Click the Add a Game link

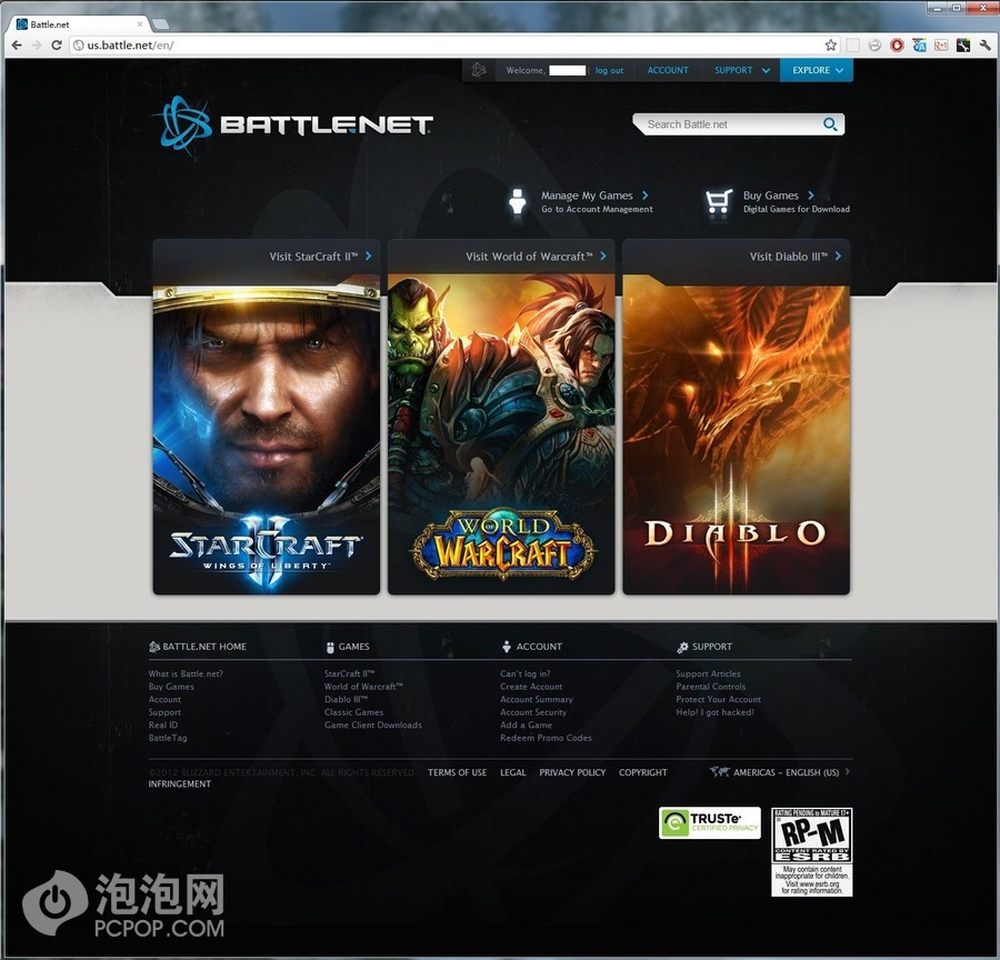[526, 725]
